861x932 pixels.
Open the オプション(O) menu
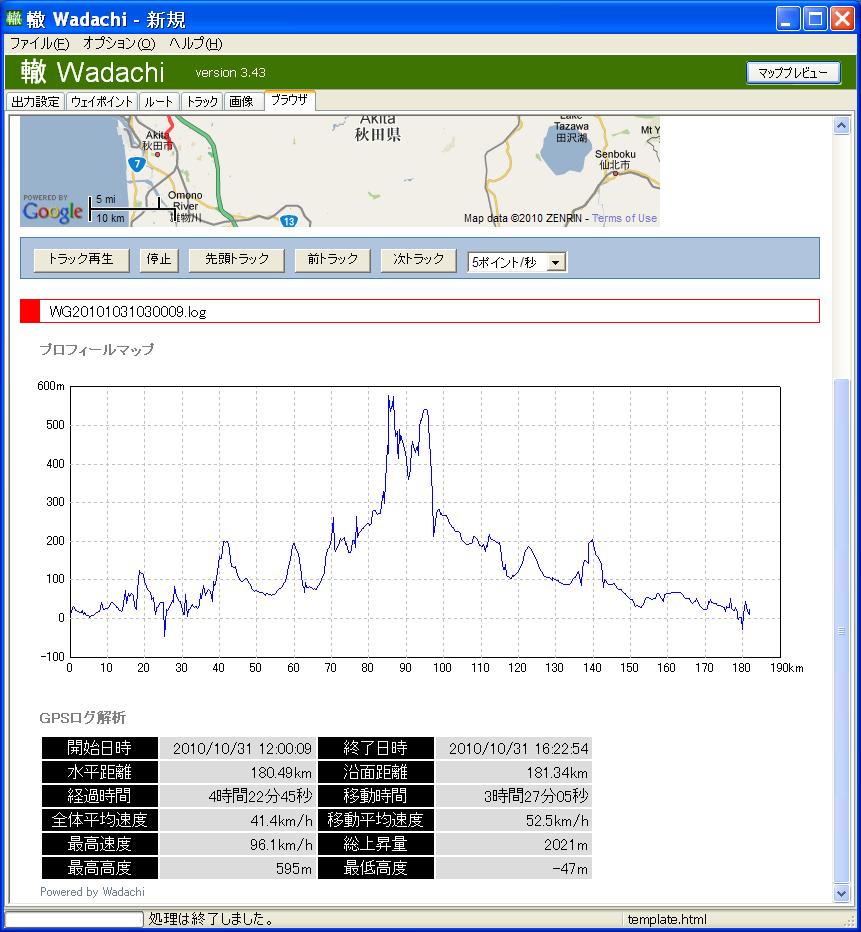pos(119,43)
